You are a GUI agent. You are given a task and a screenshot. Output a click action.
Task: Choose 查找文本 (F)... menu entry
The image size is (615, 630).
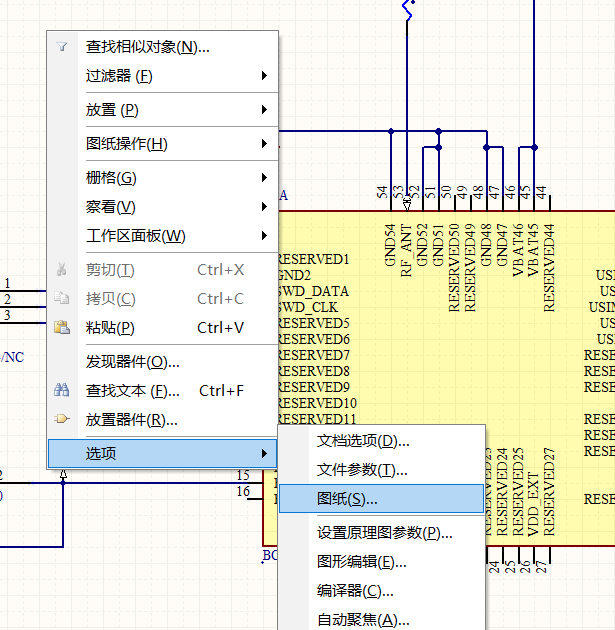pos(162,391)
